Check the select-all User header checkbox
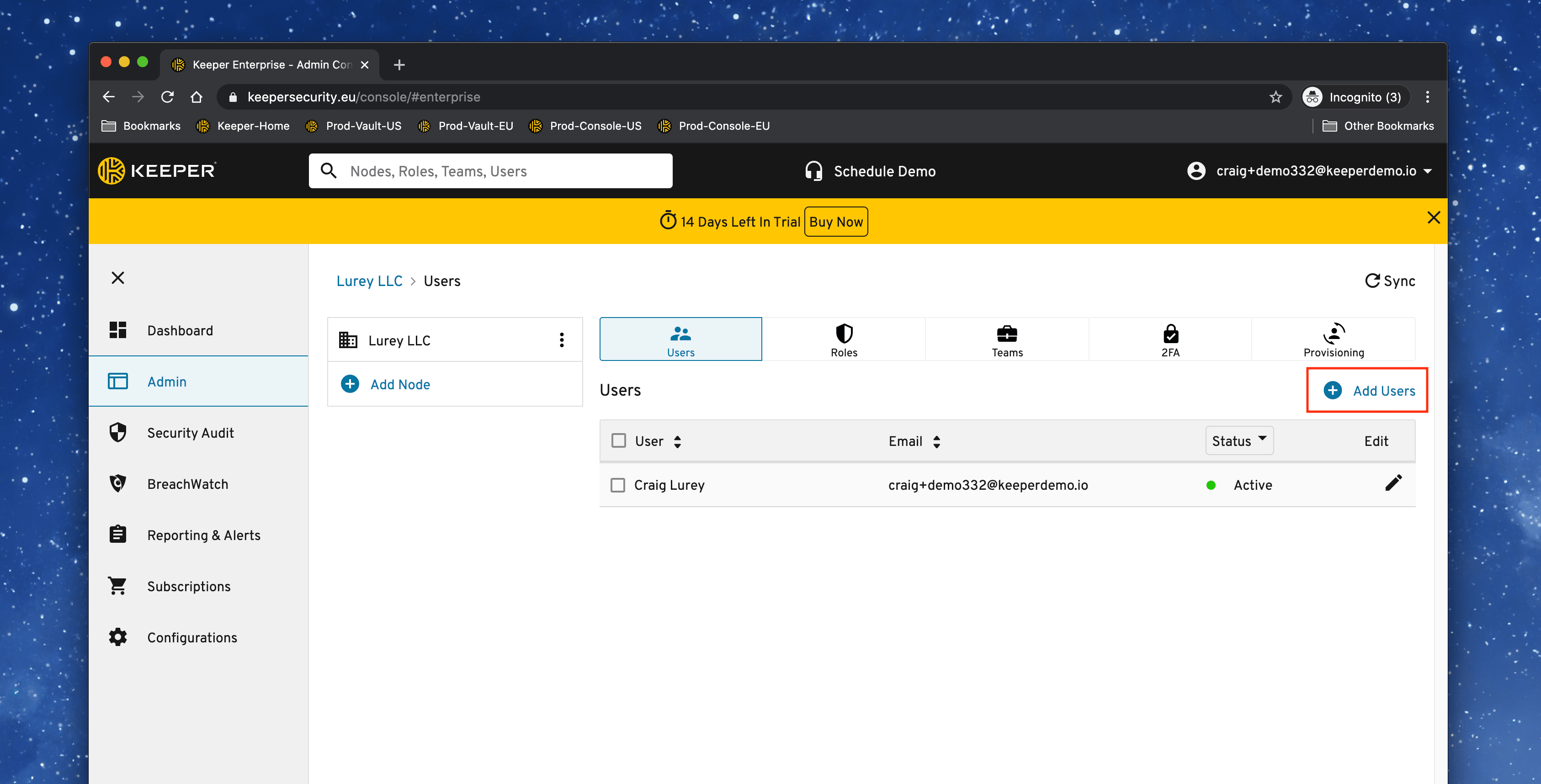The width and height of the screenshot is (1541, 784). (619, 441)
